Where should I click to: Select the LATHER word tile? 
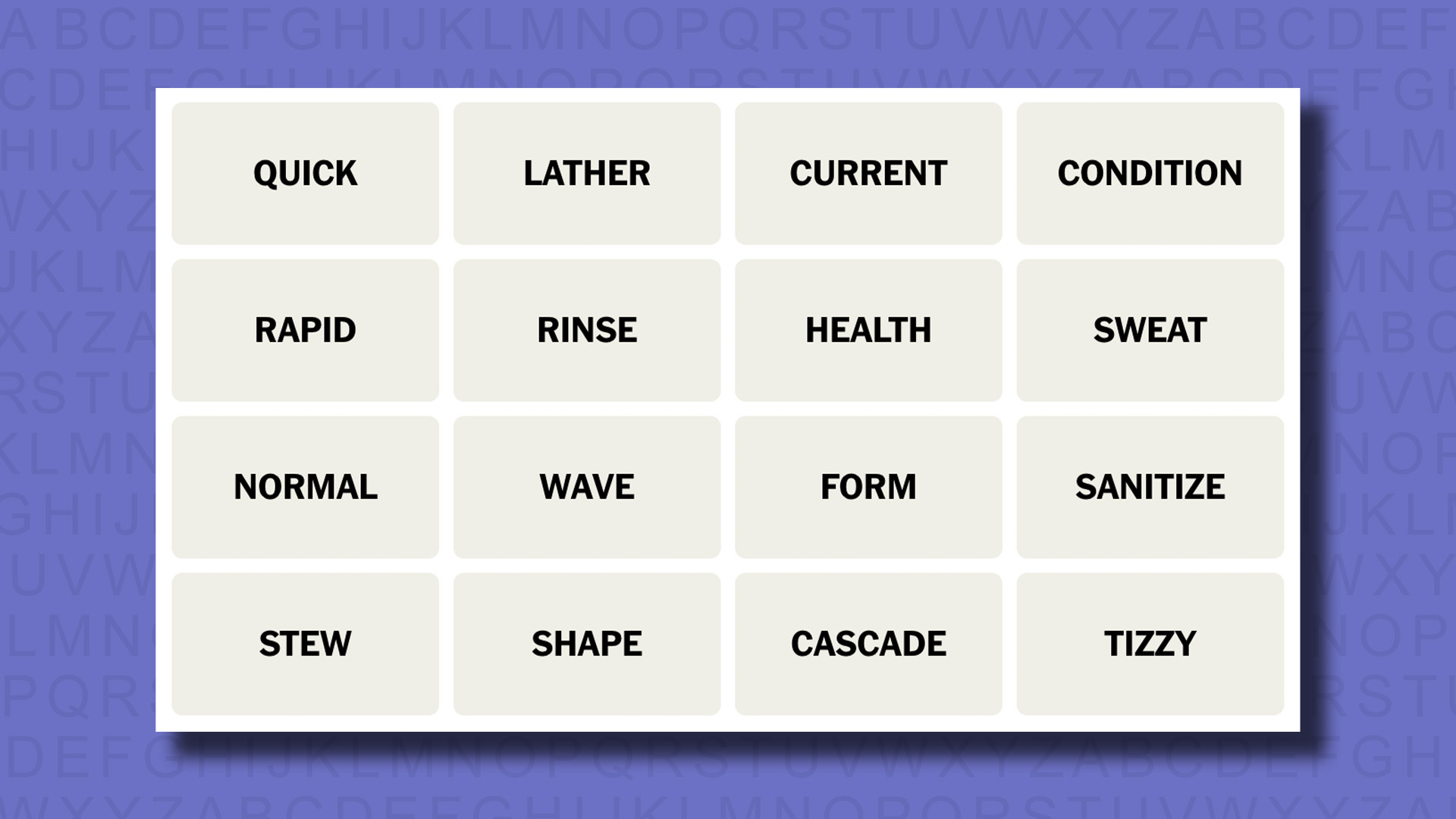pyautogui.click(x=587, y=172)
